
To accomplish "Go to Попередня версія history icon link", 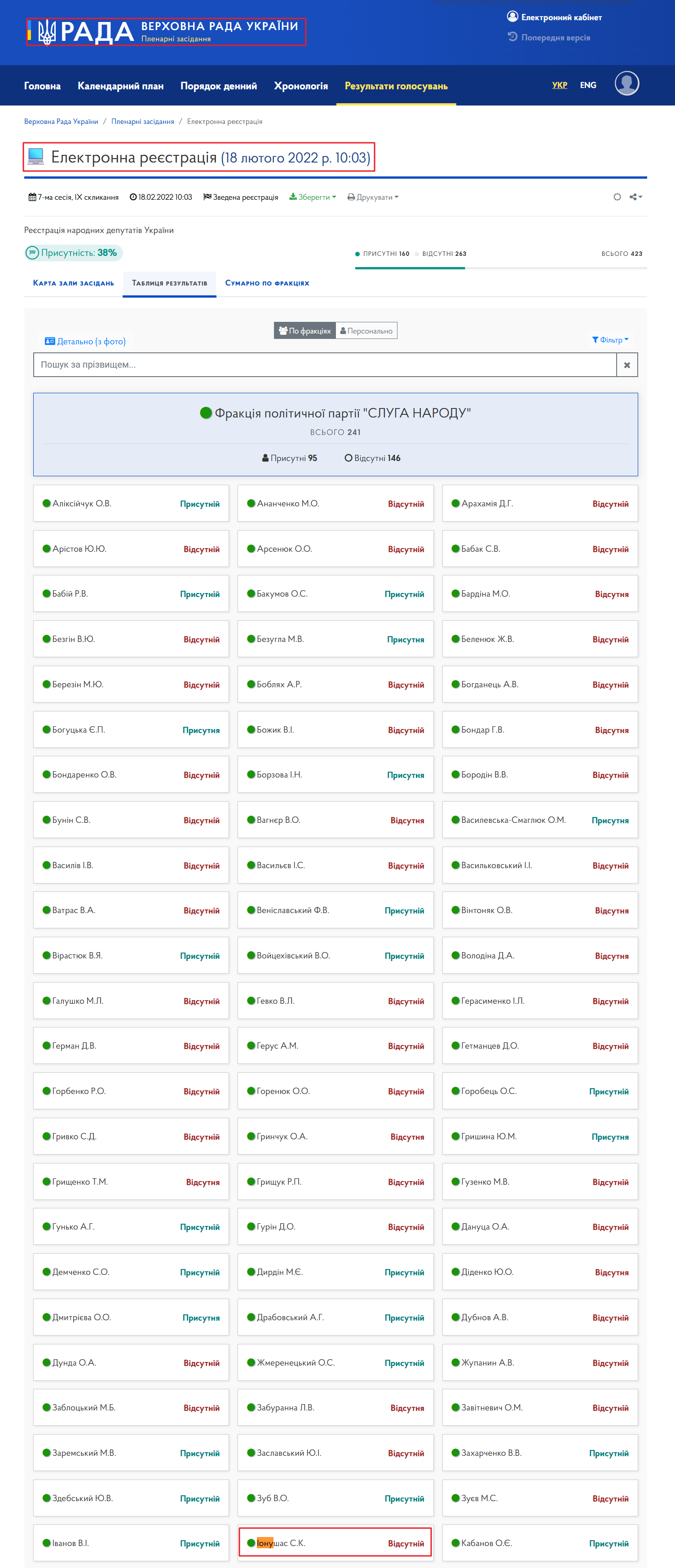I will (x=549, y=37).
